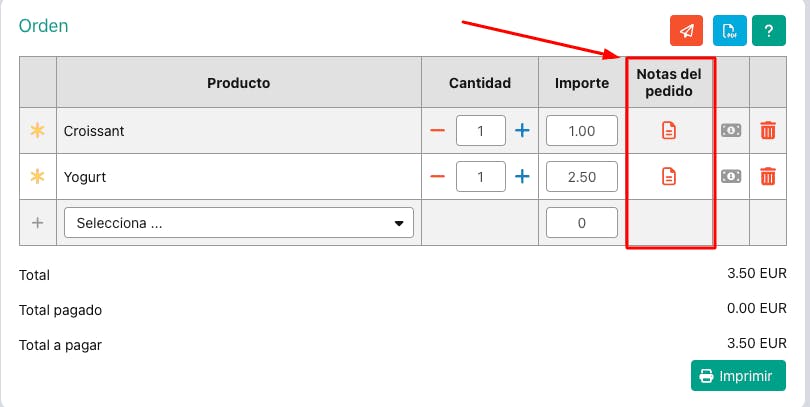Click the asterisk icon beside Croissant
The width and height of the screenshot is (810, 407).
coord(38,131)
